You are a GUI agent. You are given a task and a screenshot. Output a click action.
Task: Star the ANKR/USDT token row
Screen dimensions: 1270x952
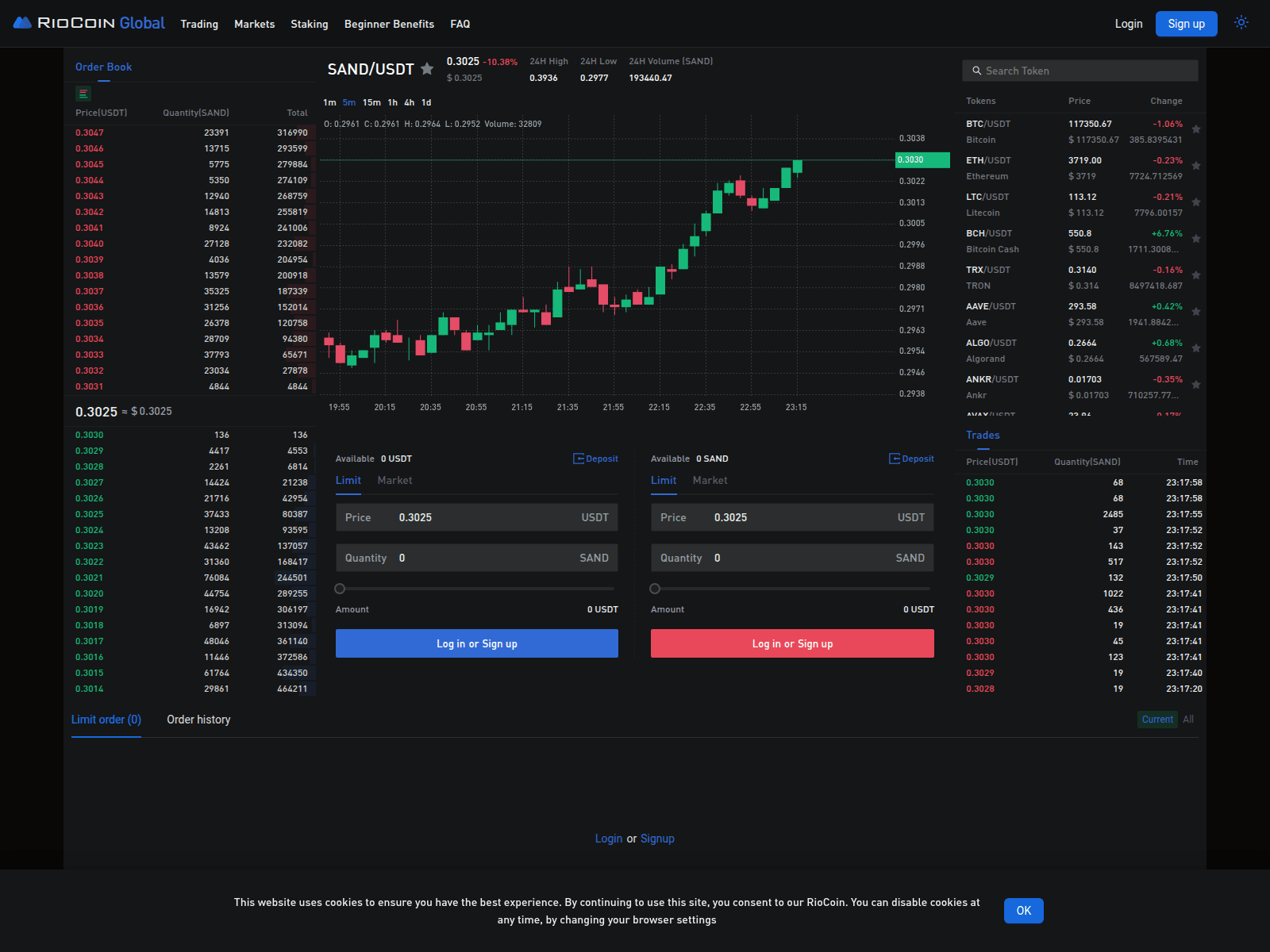click(x=1196, y=385)
